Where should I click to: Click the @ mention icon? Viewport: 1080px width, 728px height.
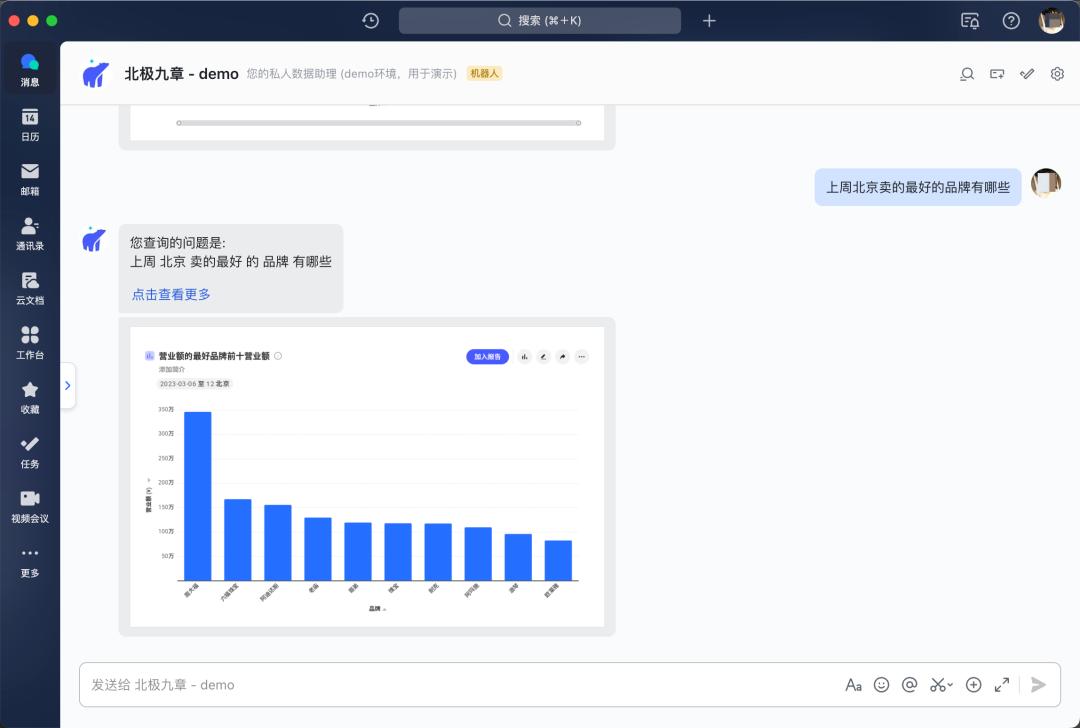909,685
